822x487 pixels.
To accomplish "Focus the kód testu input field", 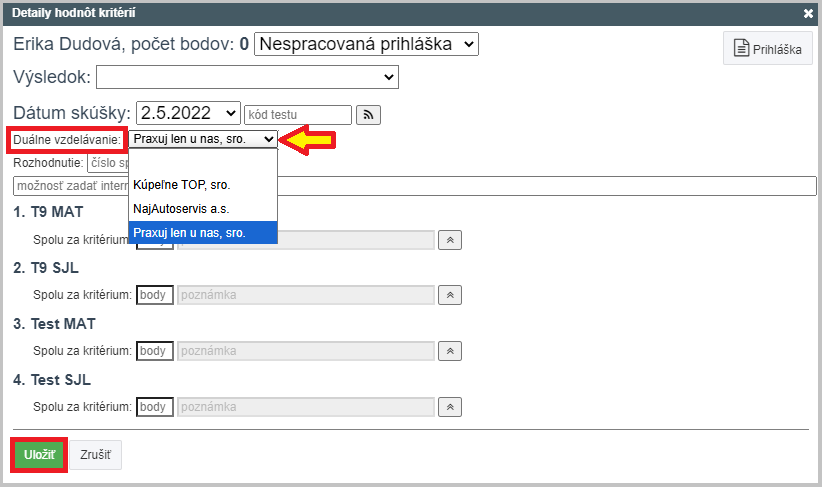I will coord(298,115).
